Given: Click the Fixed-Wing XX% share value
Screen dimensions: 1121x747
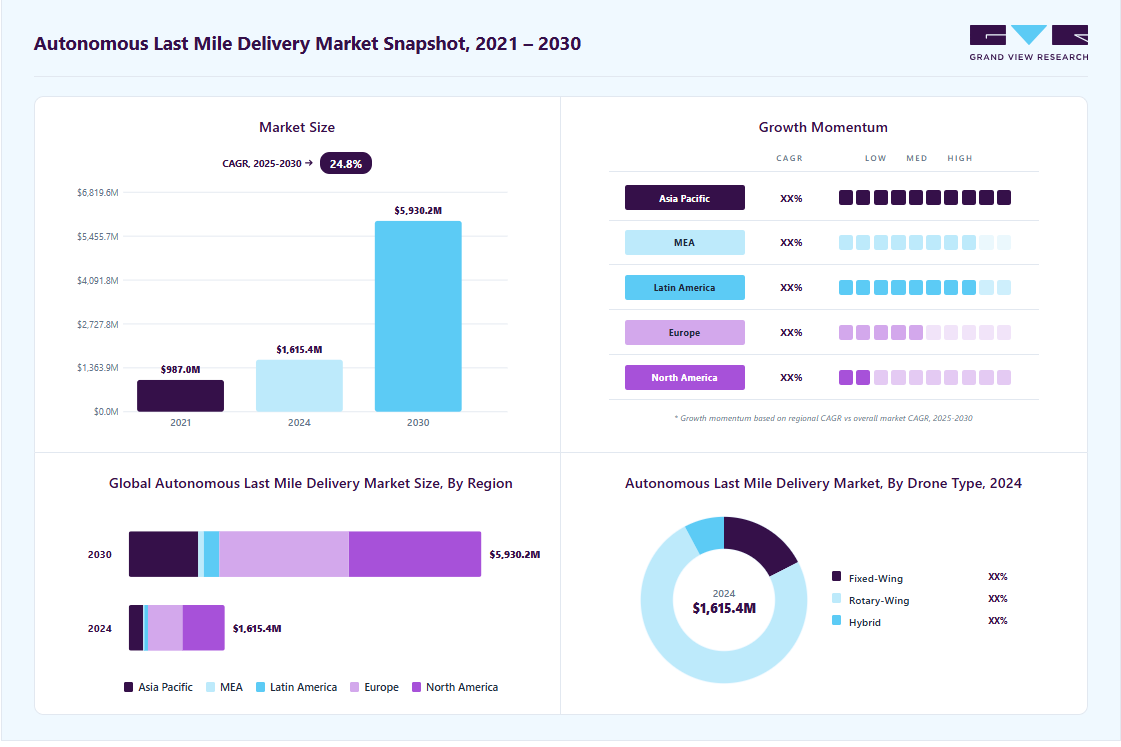Looking at the screenshot, I should 997,577.
